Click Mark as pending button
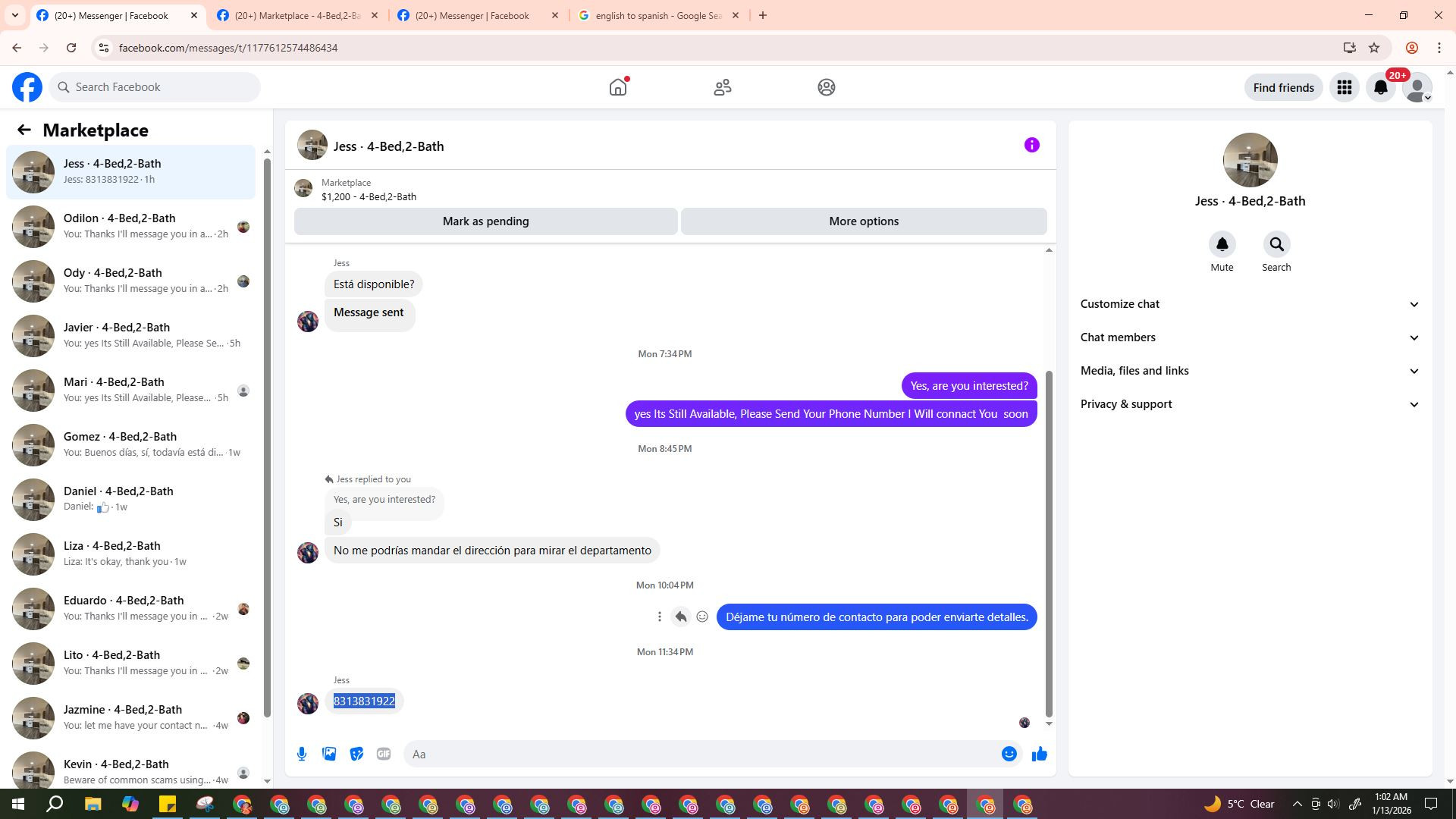 coord(485,221)
